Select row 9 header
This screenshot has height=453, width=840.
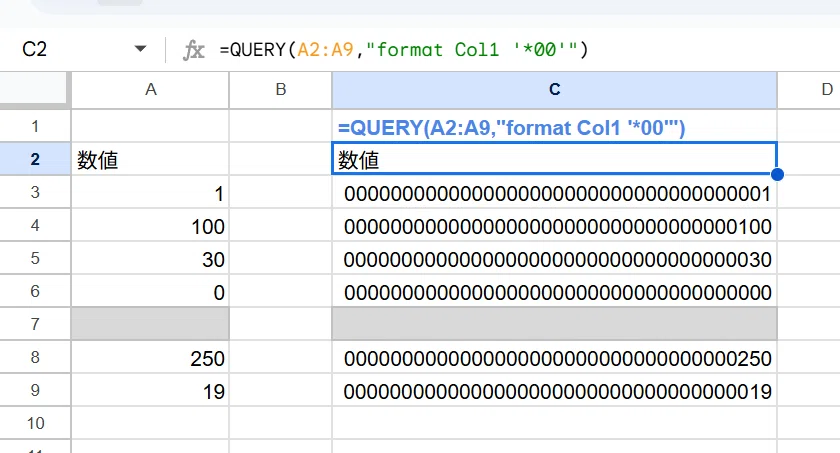[35, 390]
